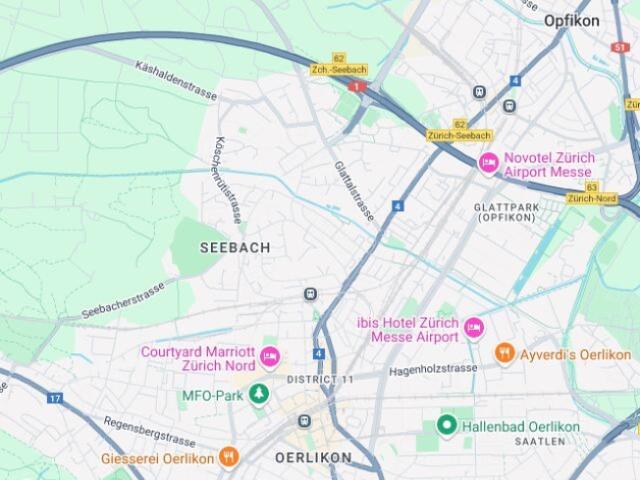The height and width of the screenshot is (480, 640).
Task: Click the Oerlikon railway station icon
Action: point(304,421)
